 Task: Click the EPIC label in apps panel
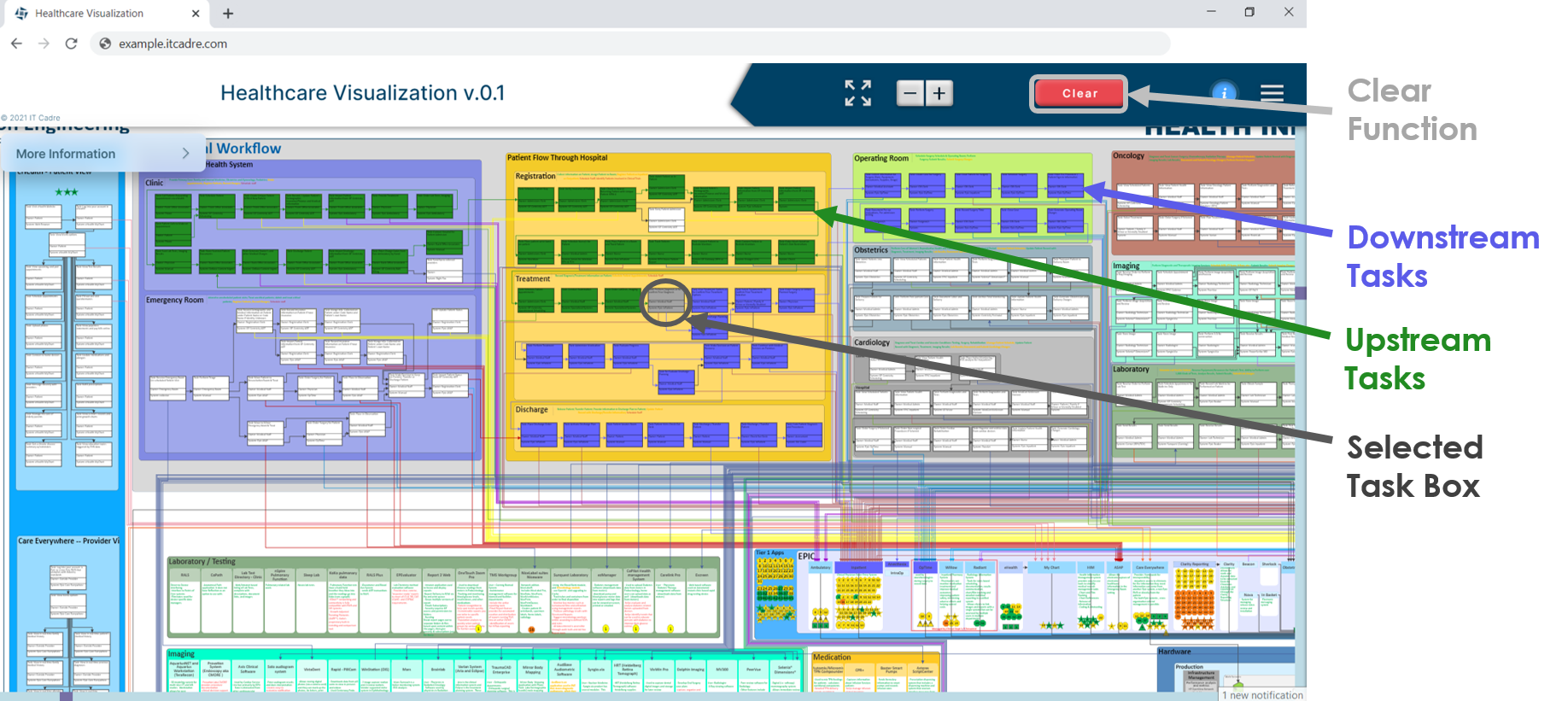pyautogui.click(x=806, y=556)
